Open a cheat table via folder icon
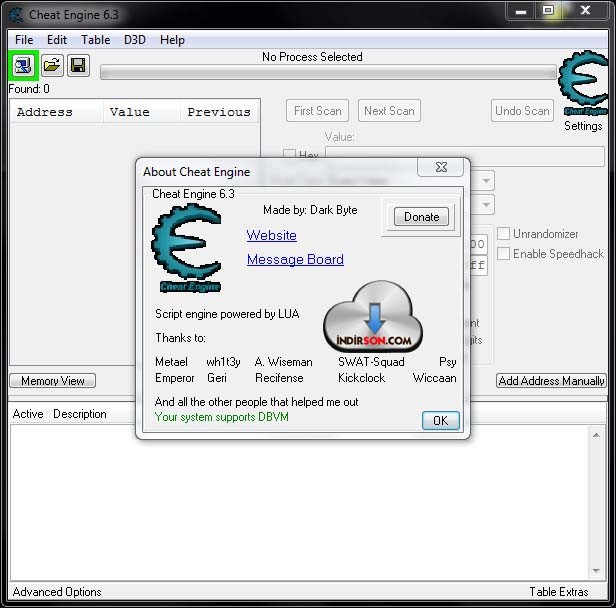Viewport: 616px width, 608px height. coord(52,65)
